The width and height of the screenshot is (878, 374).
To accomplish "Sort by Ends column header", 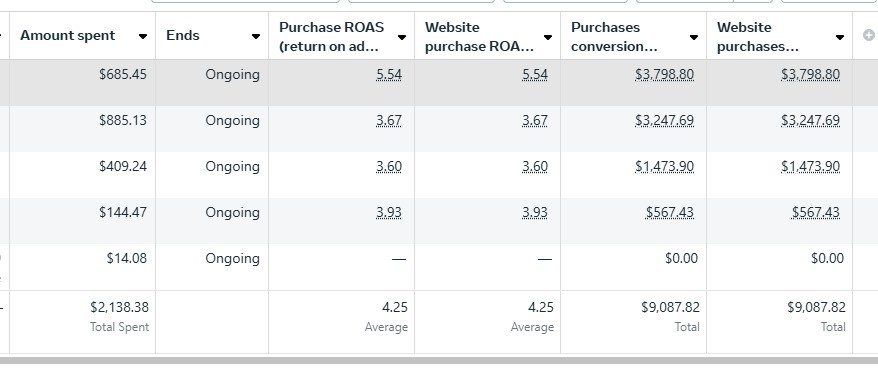I will (x=183, y=35).
